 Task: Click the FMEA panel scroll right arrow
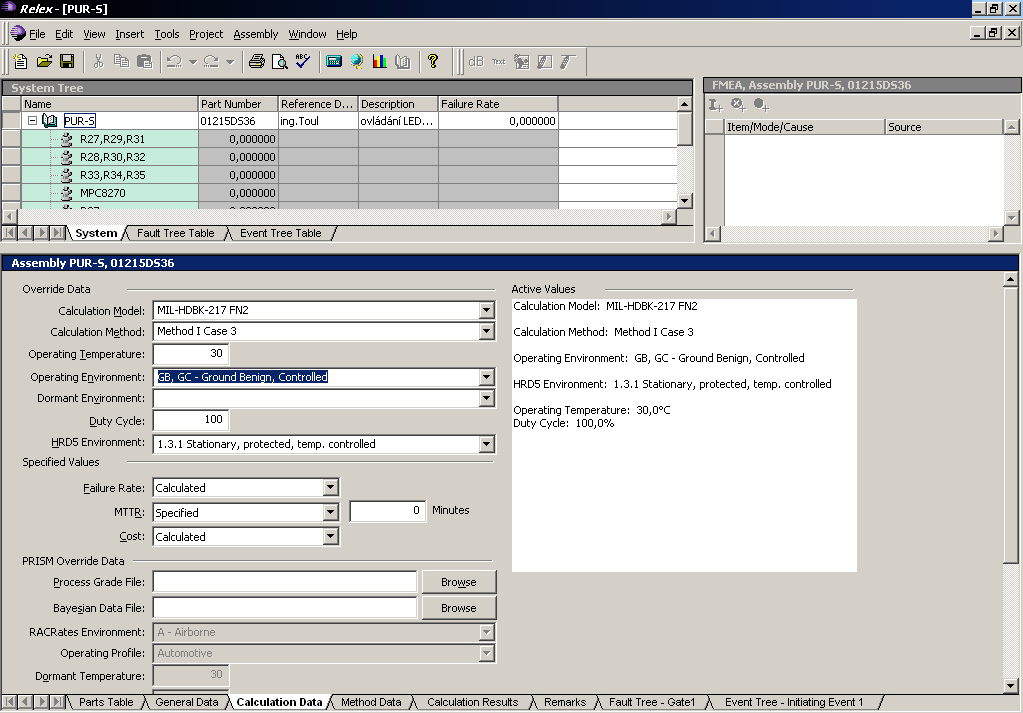(x=995, y=234)
